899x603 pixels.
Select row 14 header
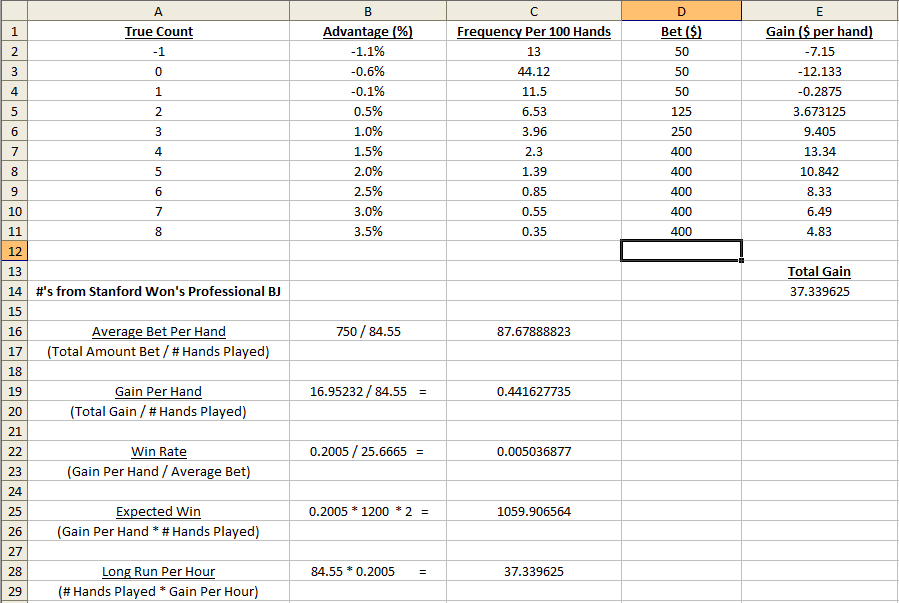14,291
